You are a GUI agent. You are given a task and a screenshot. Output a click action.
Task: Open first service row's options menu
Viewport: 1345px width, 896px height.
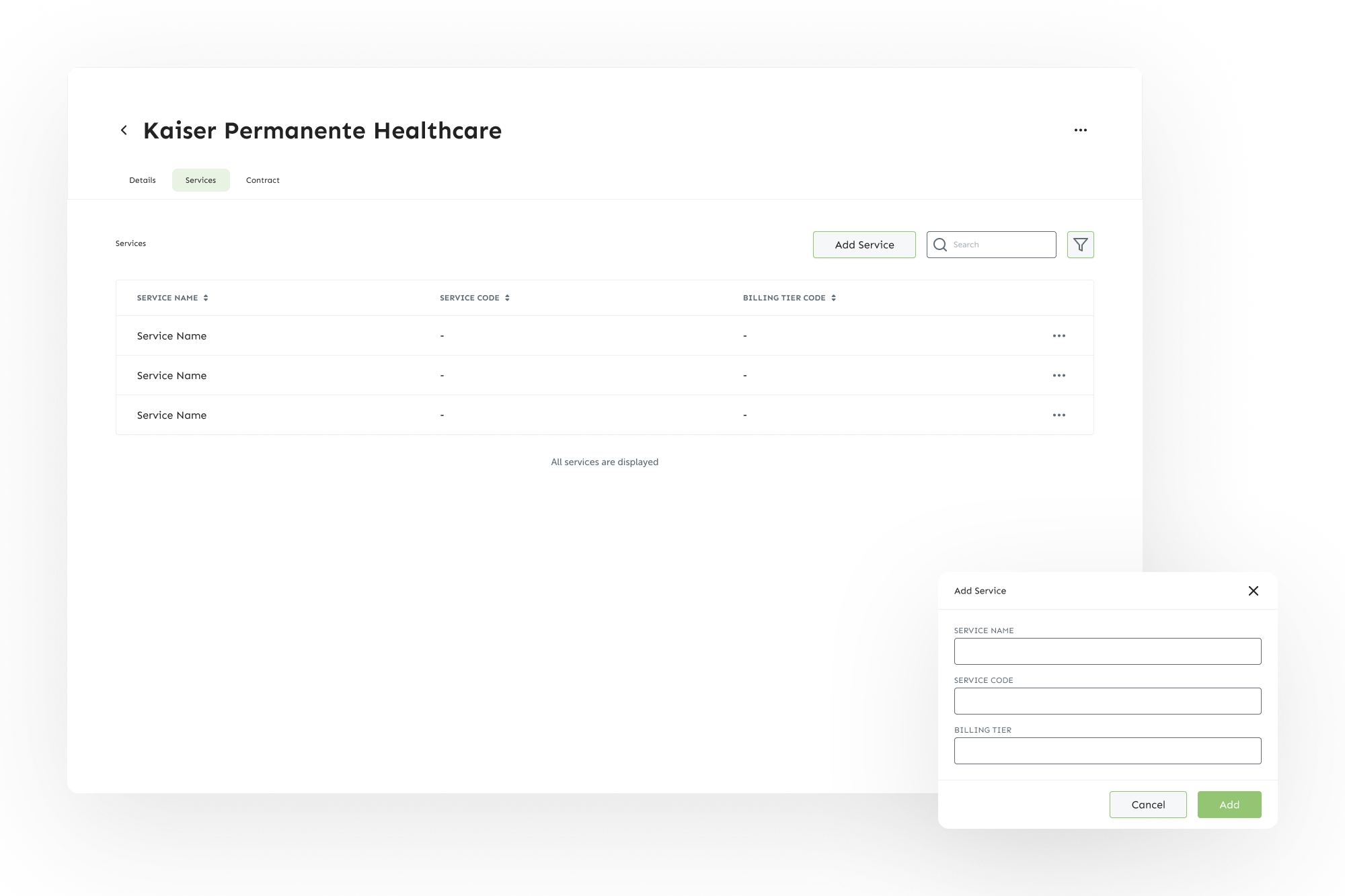coord(1059,336)
